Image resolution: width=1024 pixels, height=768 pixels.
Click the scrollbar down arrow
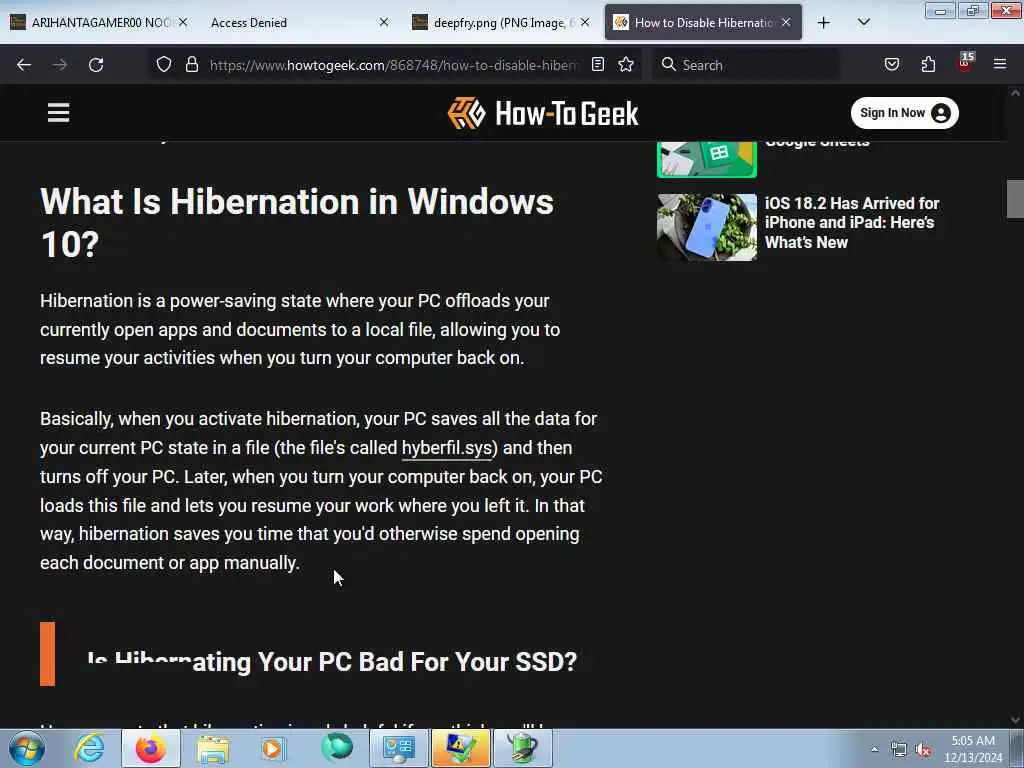pyautogui.click(x=1015, y=720)
